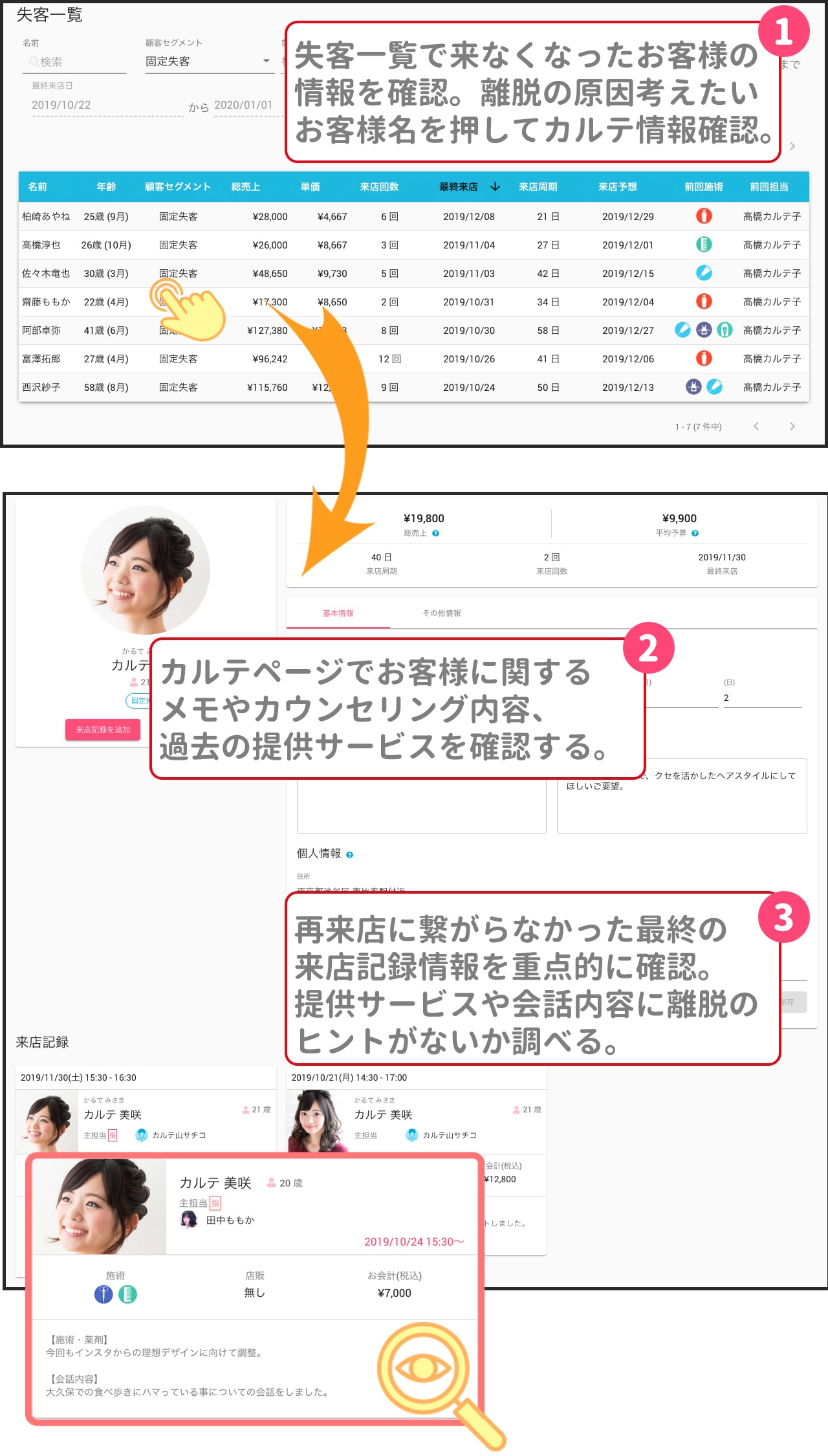Open customer 佐々木竜也 from the list

coord(46,273)
